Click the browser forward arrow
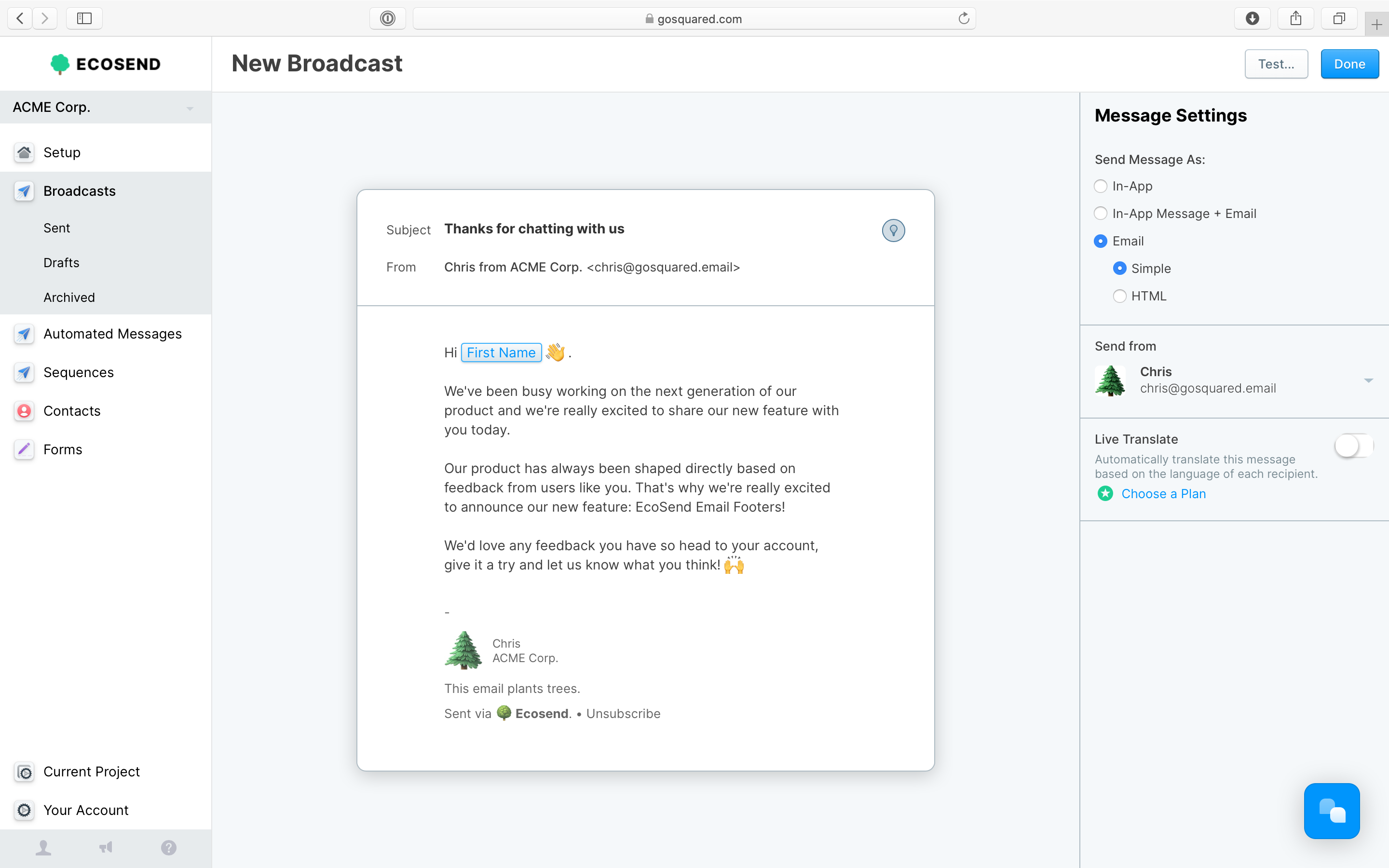This screenshot has height=868, width=1389. point(45,18)
